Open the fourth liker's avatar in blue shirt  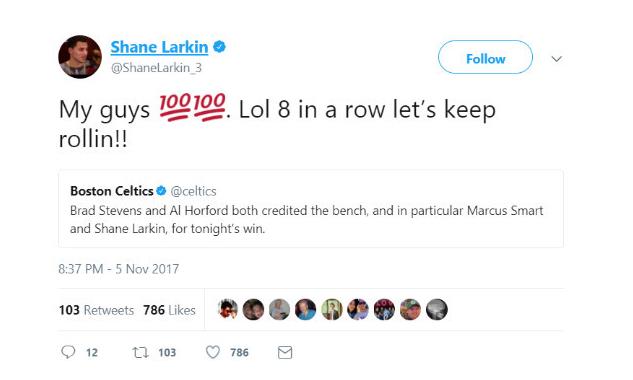pyautogui.click(x=306, y=310)
